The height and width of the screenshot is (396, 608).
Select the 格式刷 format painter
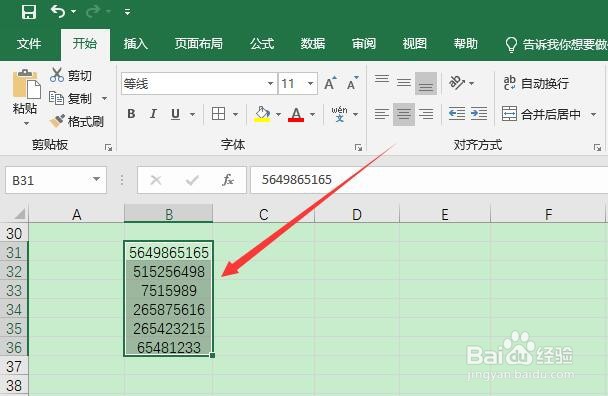(x=77, y=121)
